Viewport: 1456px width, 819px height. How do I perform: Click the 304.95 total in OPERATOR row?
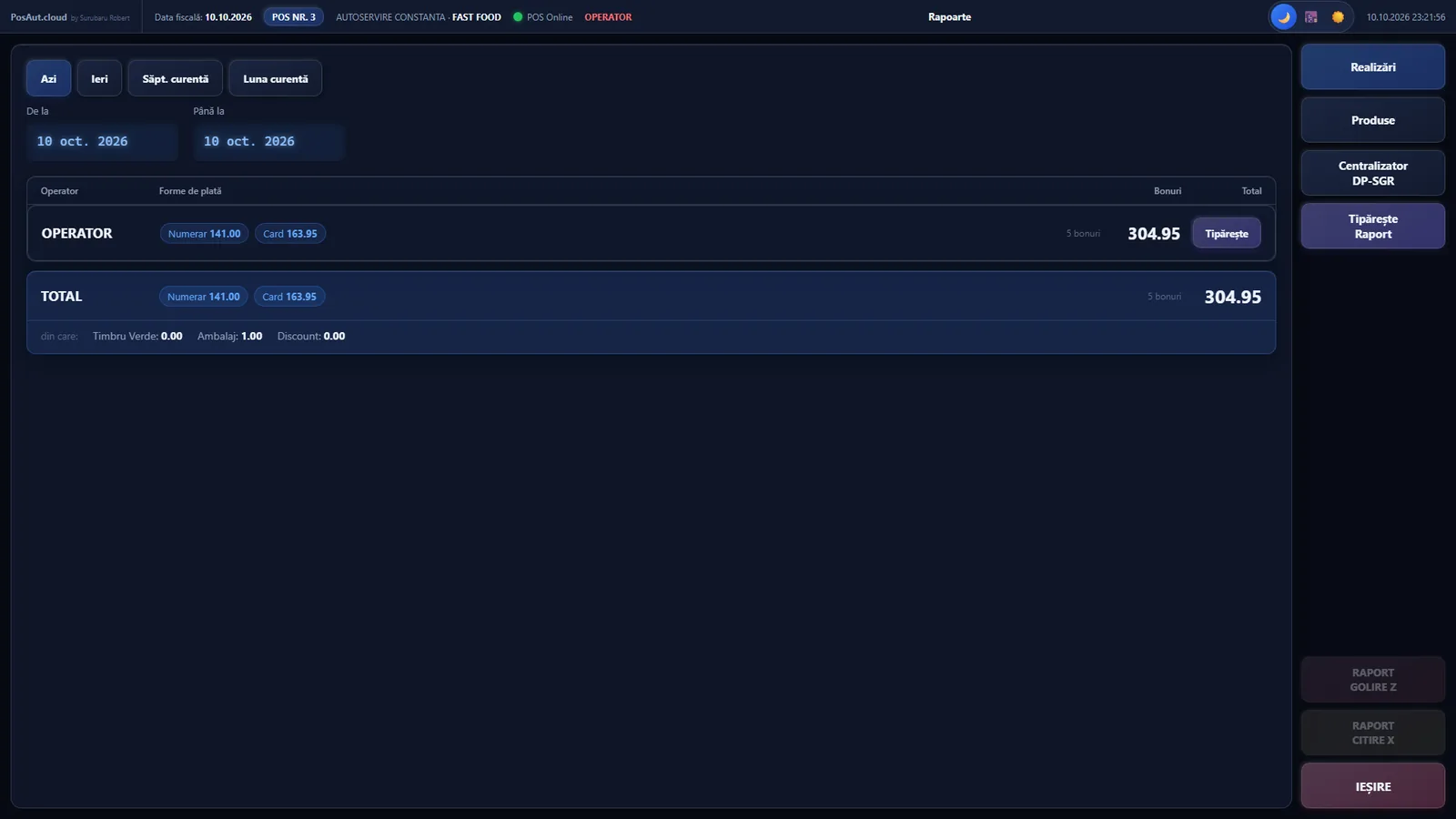tap(1153, 234)
